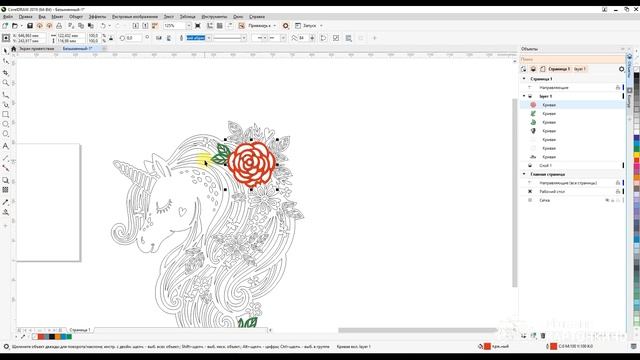Click the yellow swatch in color palette
The height and width of the screenshot is (360, 640).
(636, 155)
